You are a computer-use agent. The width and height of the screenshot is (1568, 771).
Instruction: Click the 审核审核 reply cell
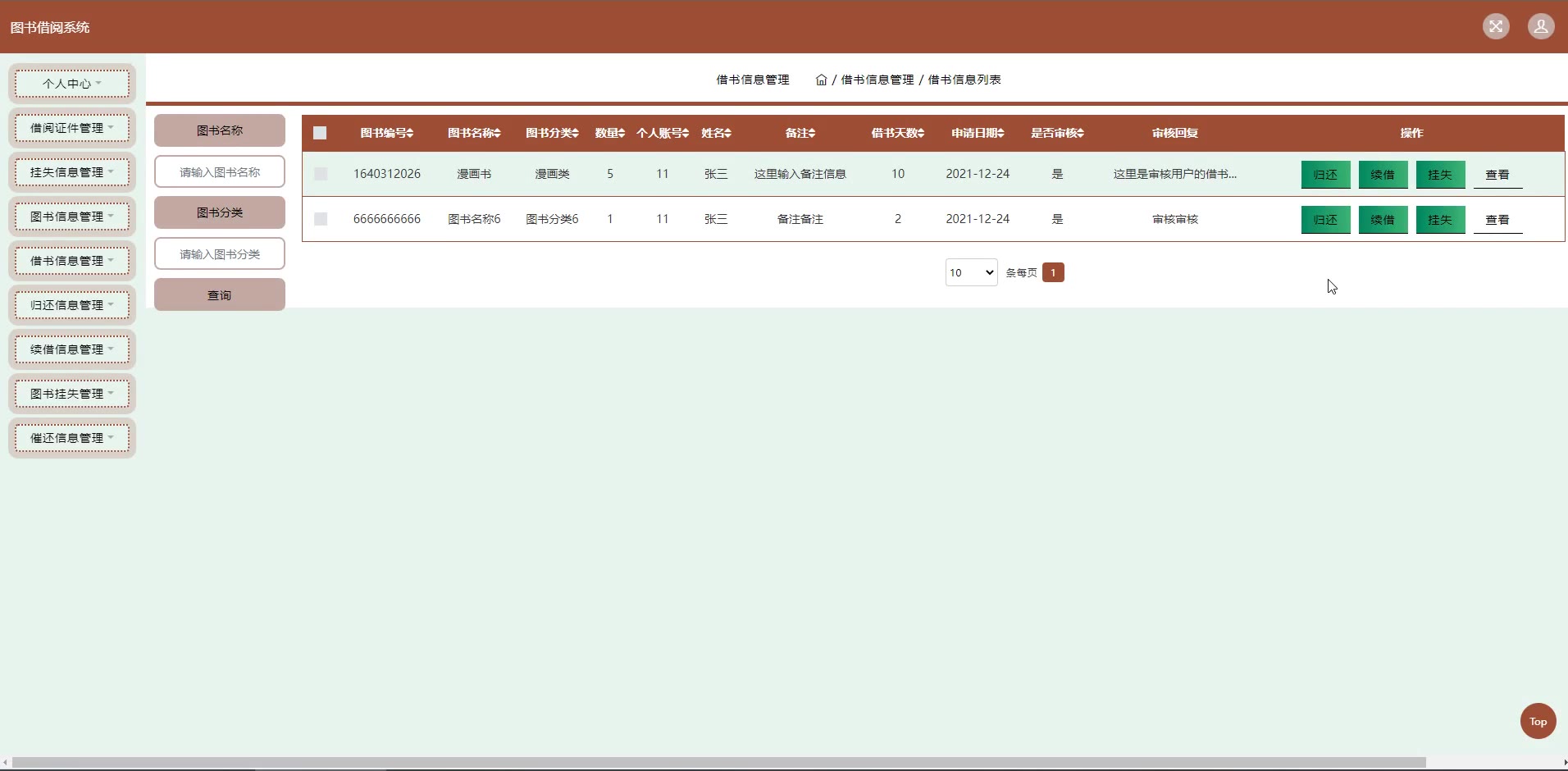[1175, 219]
